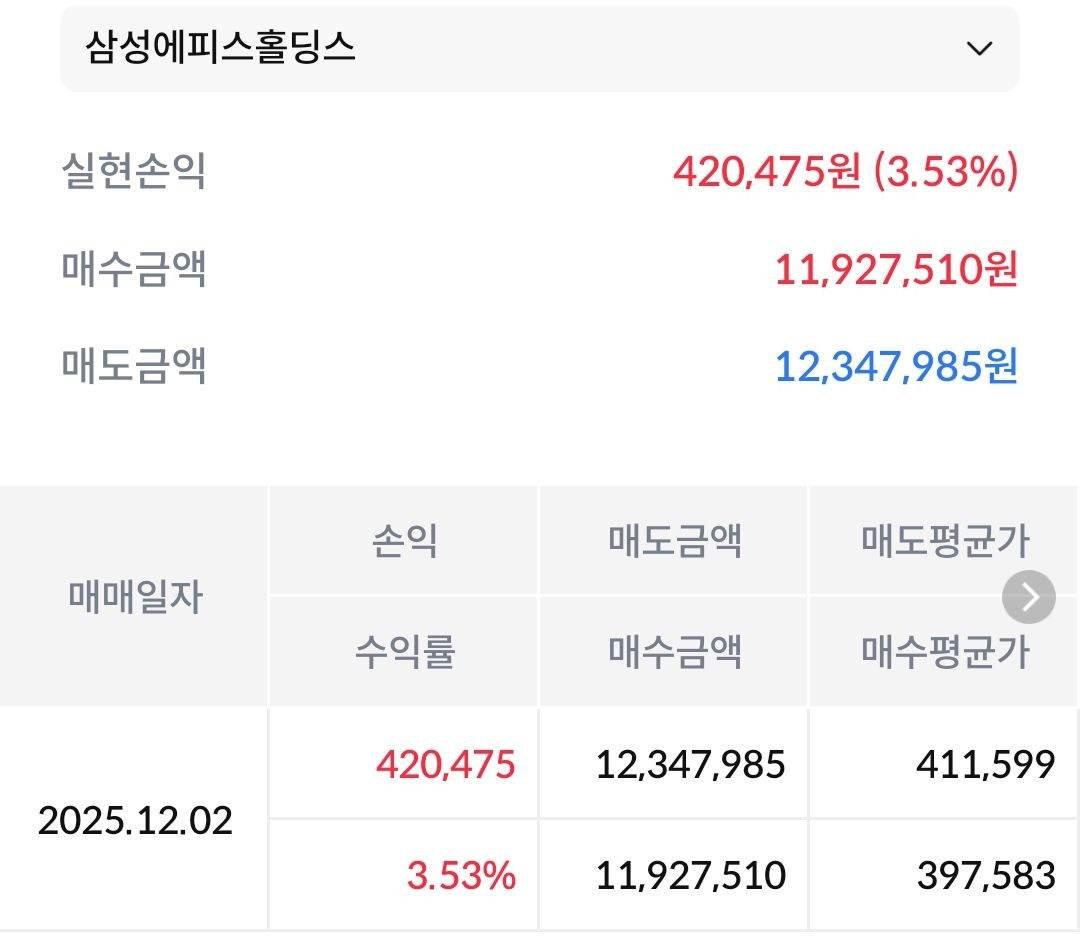Screen dimensions: 1080x944
Task: Select the 매도금액 table header
Action: point(675,542)
